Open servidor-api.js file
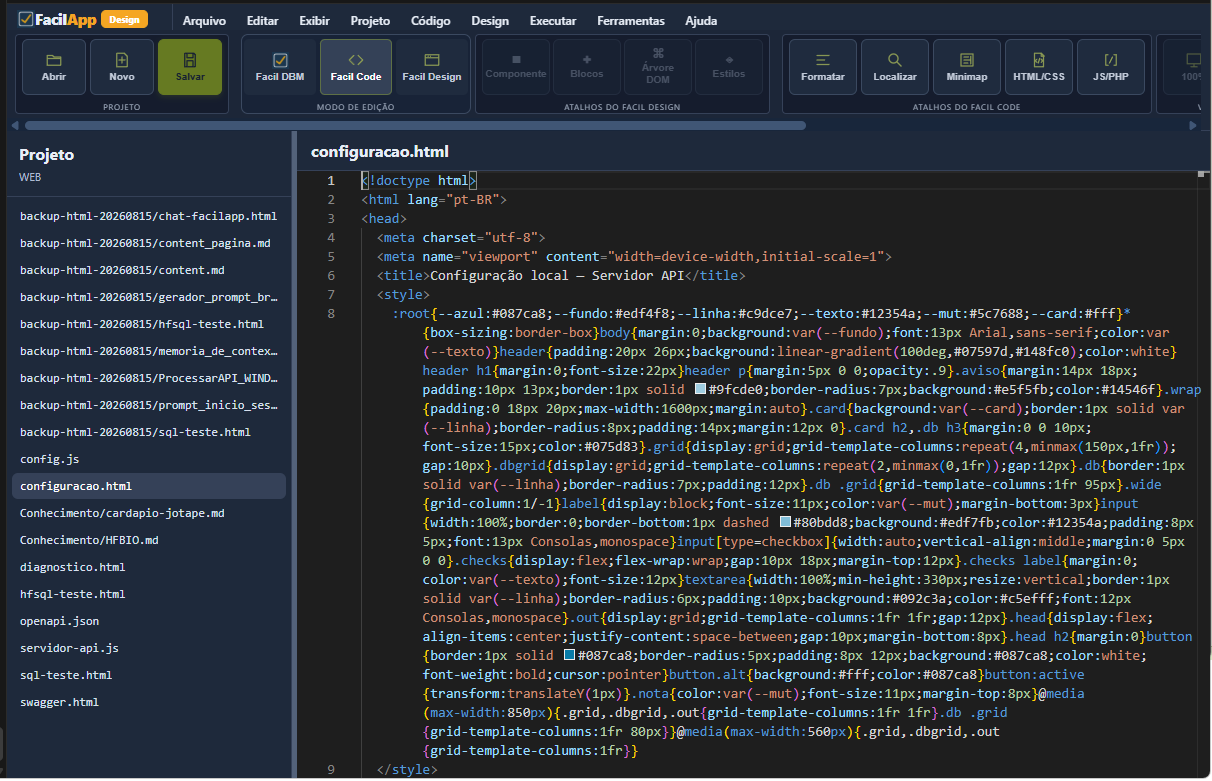This screenshot has height=781, width=1212. 149,648
